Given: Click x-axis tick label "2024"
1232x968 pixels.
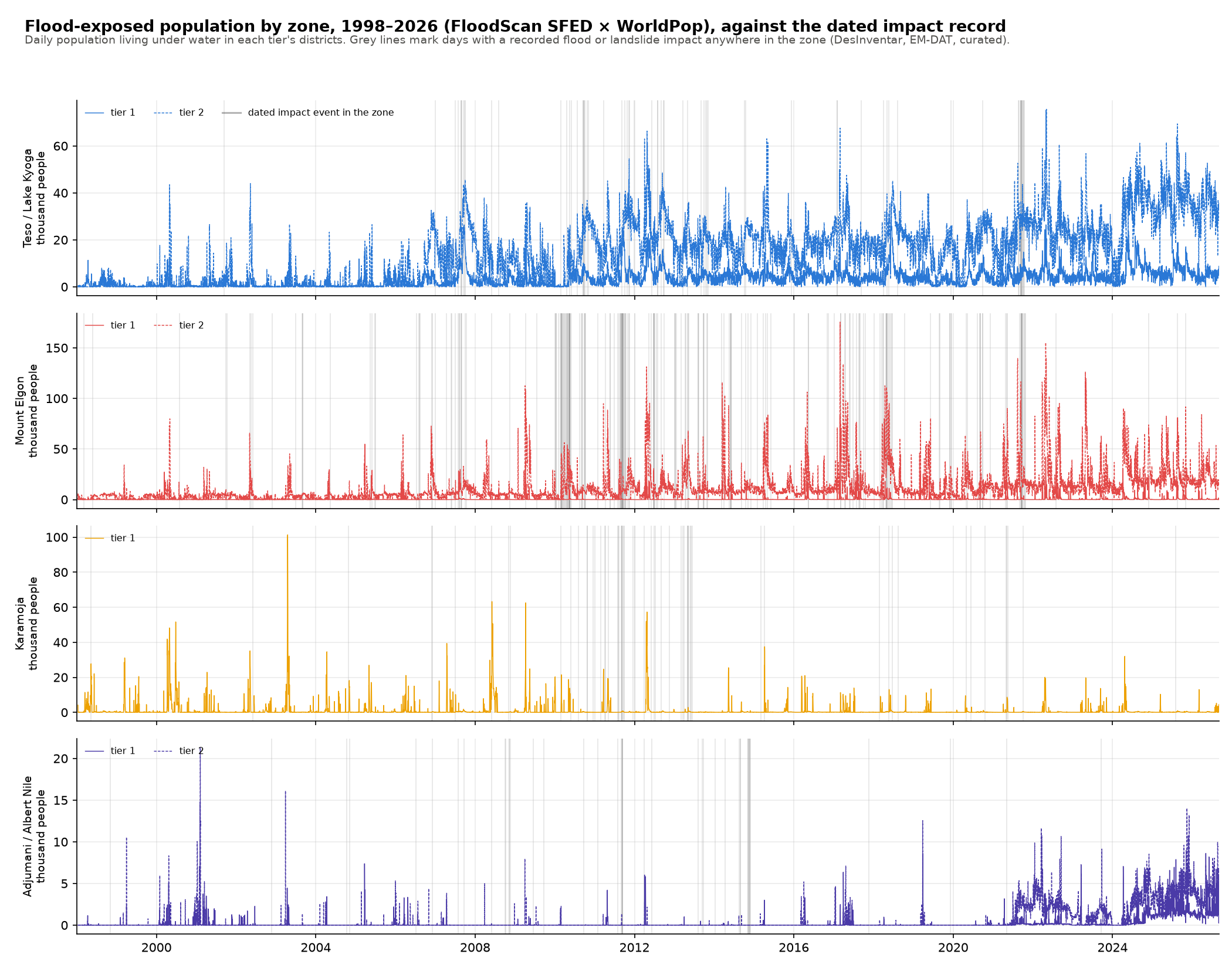Looking at the screenshot, I should (x=1112, y=948).
